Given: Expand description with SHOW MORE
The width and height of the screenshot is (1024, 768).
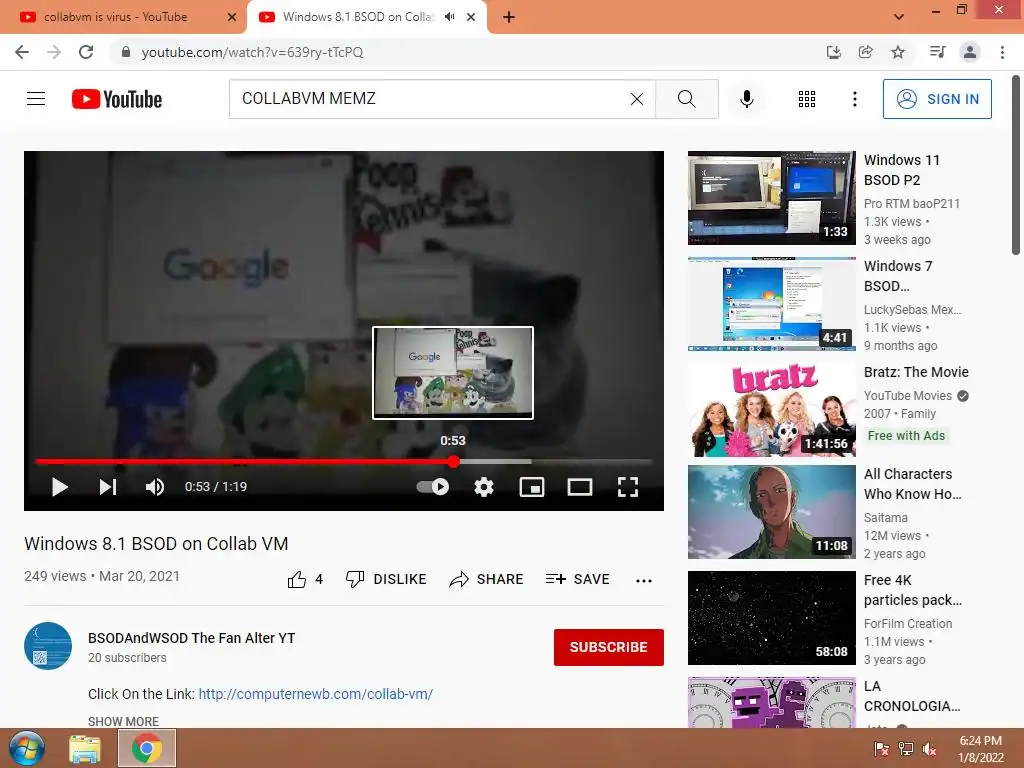Looking at the screenshot, I should [123, 721].
